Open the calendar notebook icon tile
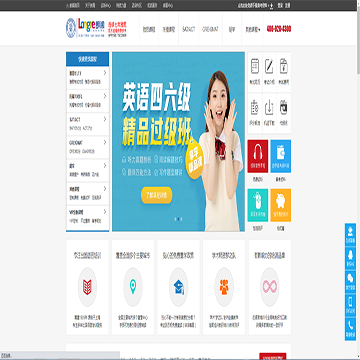Viewport: 360px width, 360px height. point(255,72)
